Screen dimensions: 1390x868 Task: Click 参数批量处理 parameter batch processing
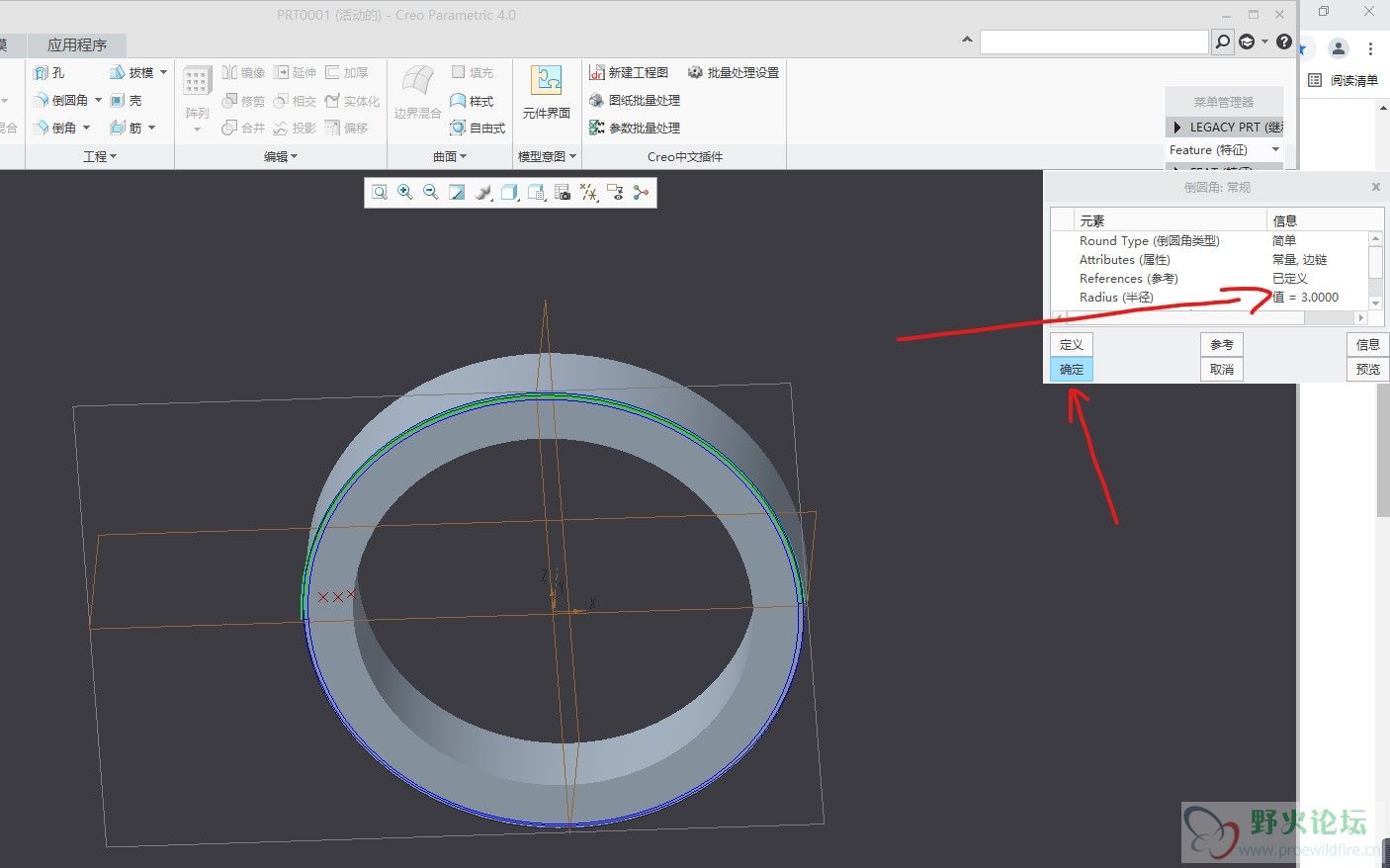[635, 128]
